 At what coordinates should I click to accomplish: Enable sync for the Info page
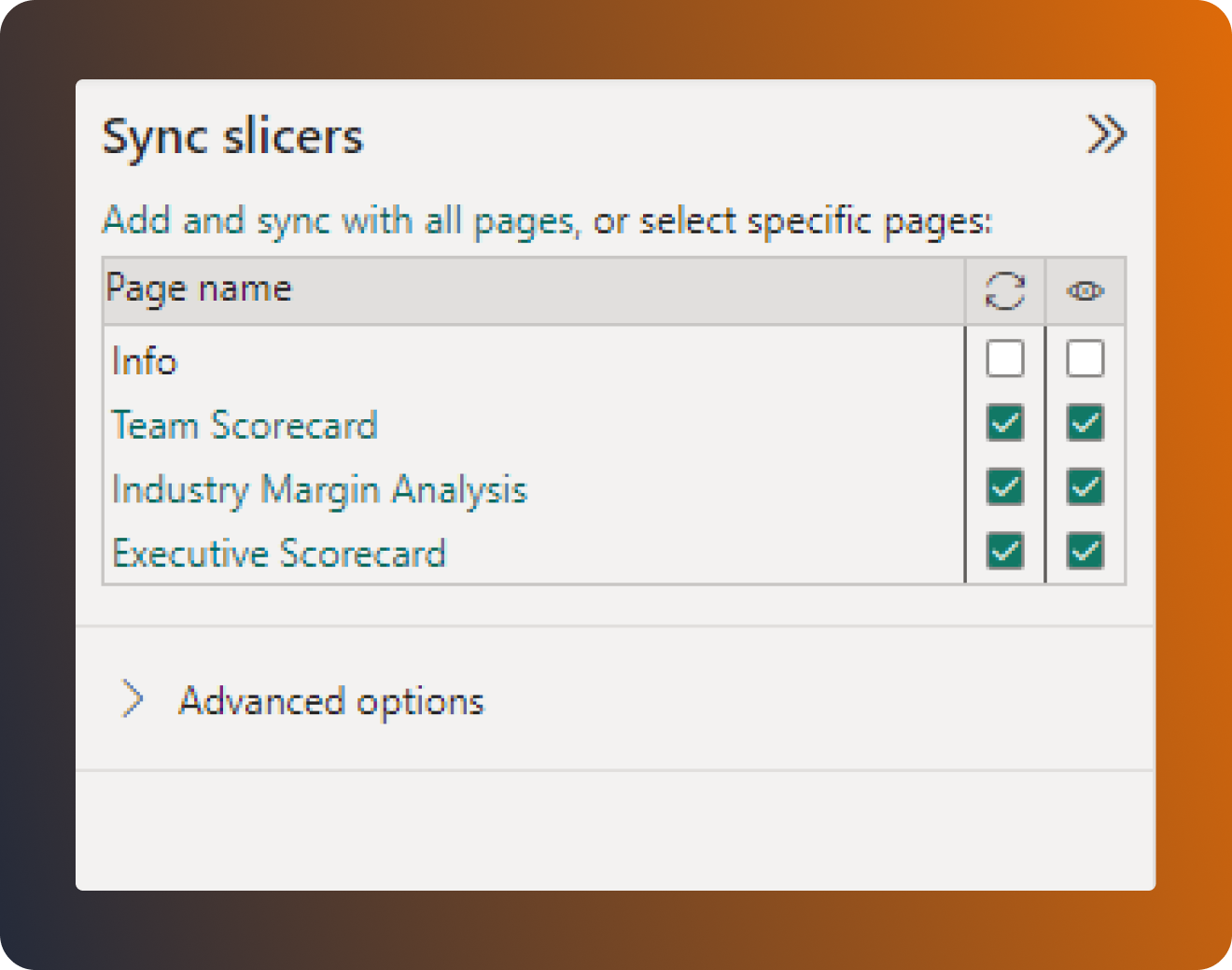[1004, 359]
